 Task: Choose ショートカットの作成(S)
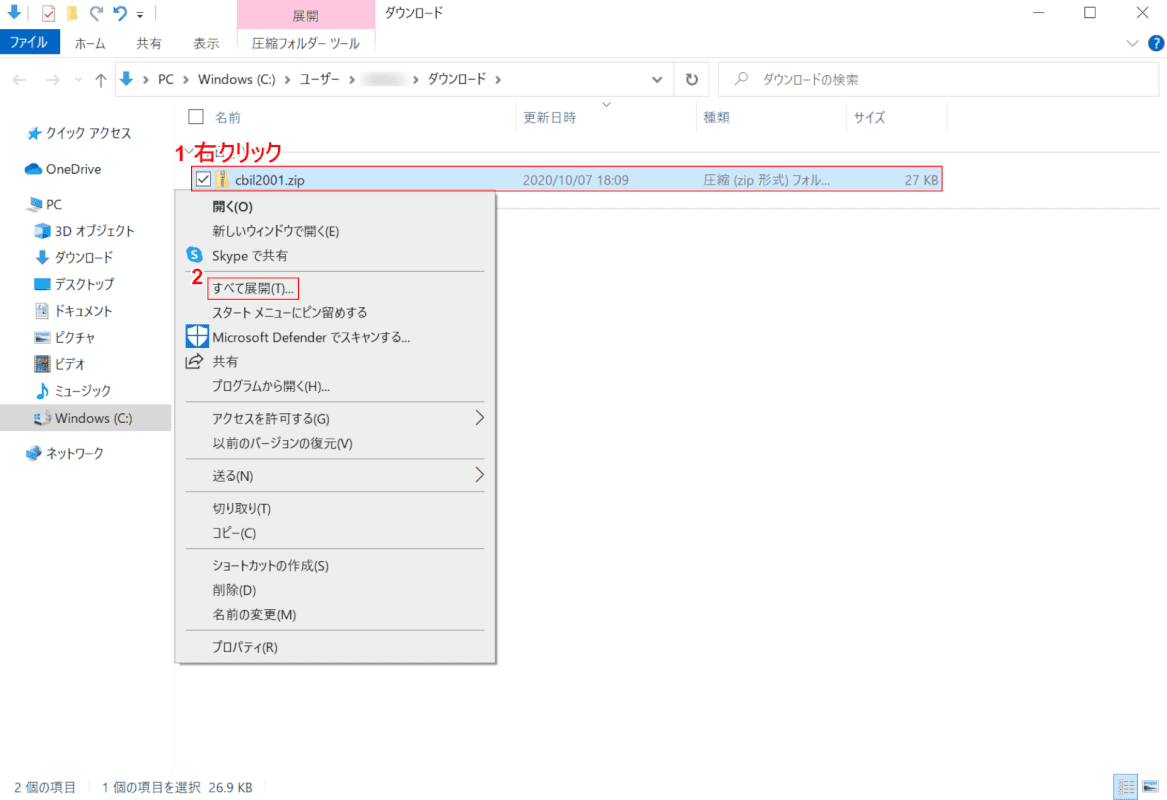coord(333,566)
